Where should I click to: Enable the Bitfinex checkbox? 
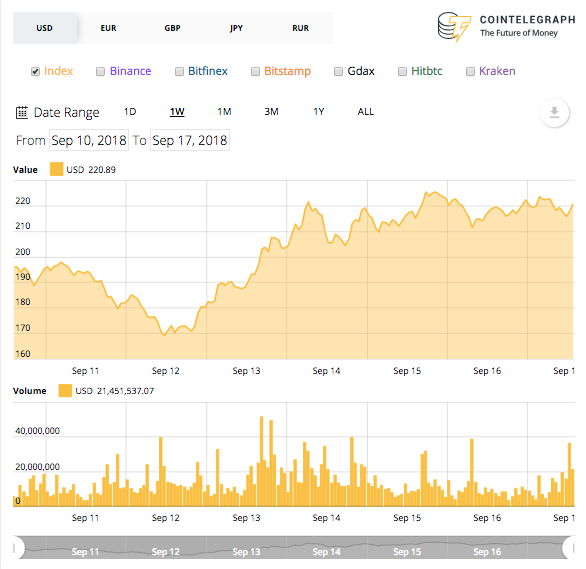(x=179, y=71)
